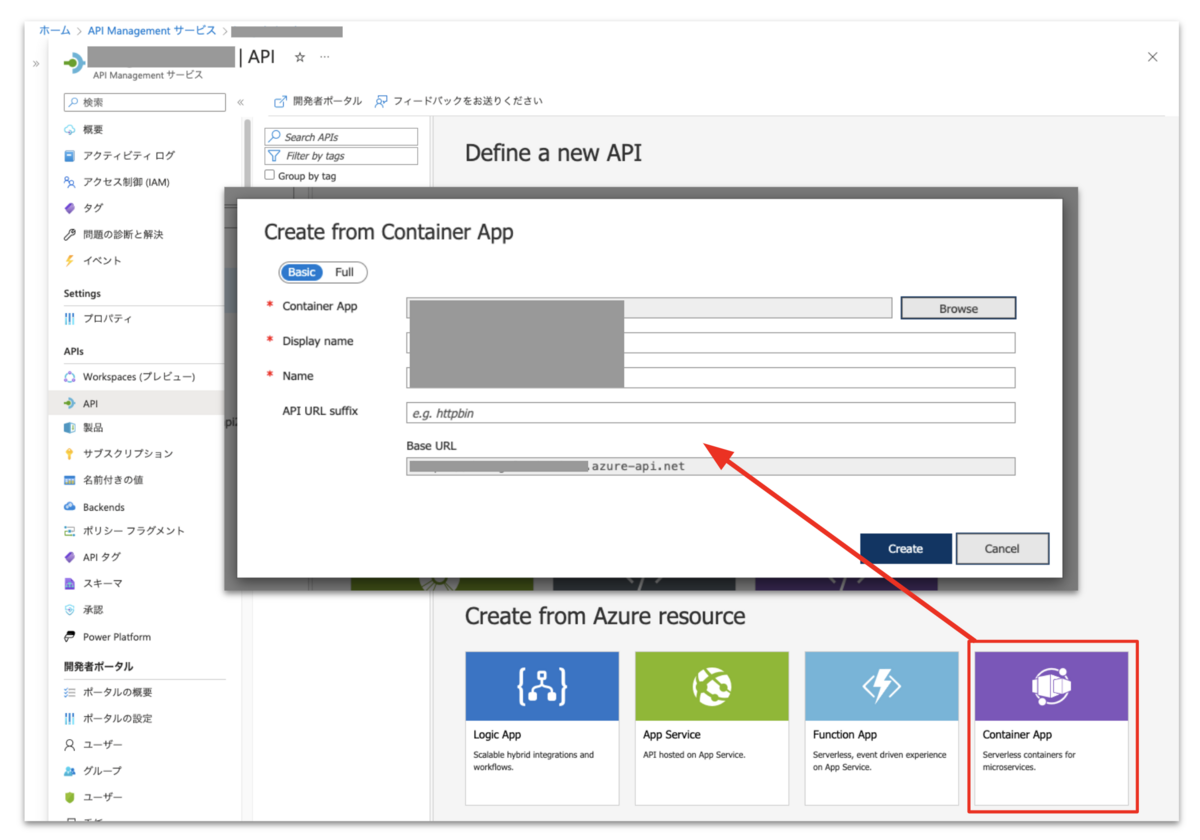The image size is (1200, 840).
Task: Click the Search APIs box
Action: point(341,137)
